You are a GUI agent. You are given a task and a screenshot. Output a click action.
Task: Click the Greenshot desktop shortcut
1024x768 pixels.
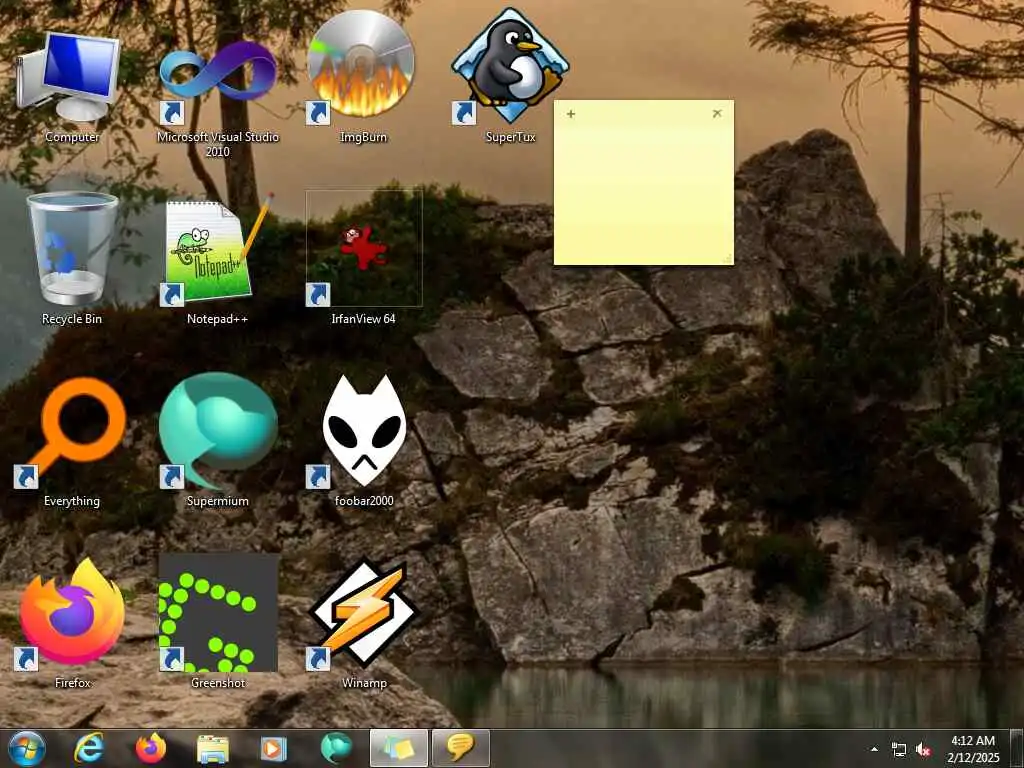point(218,613)
